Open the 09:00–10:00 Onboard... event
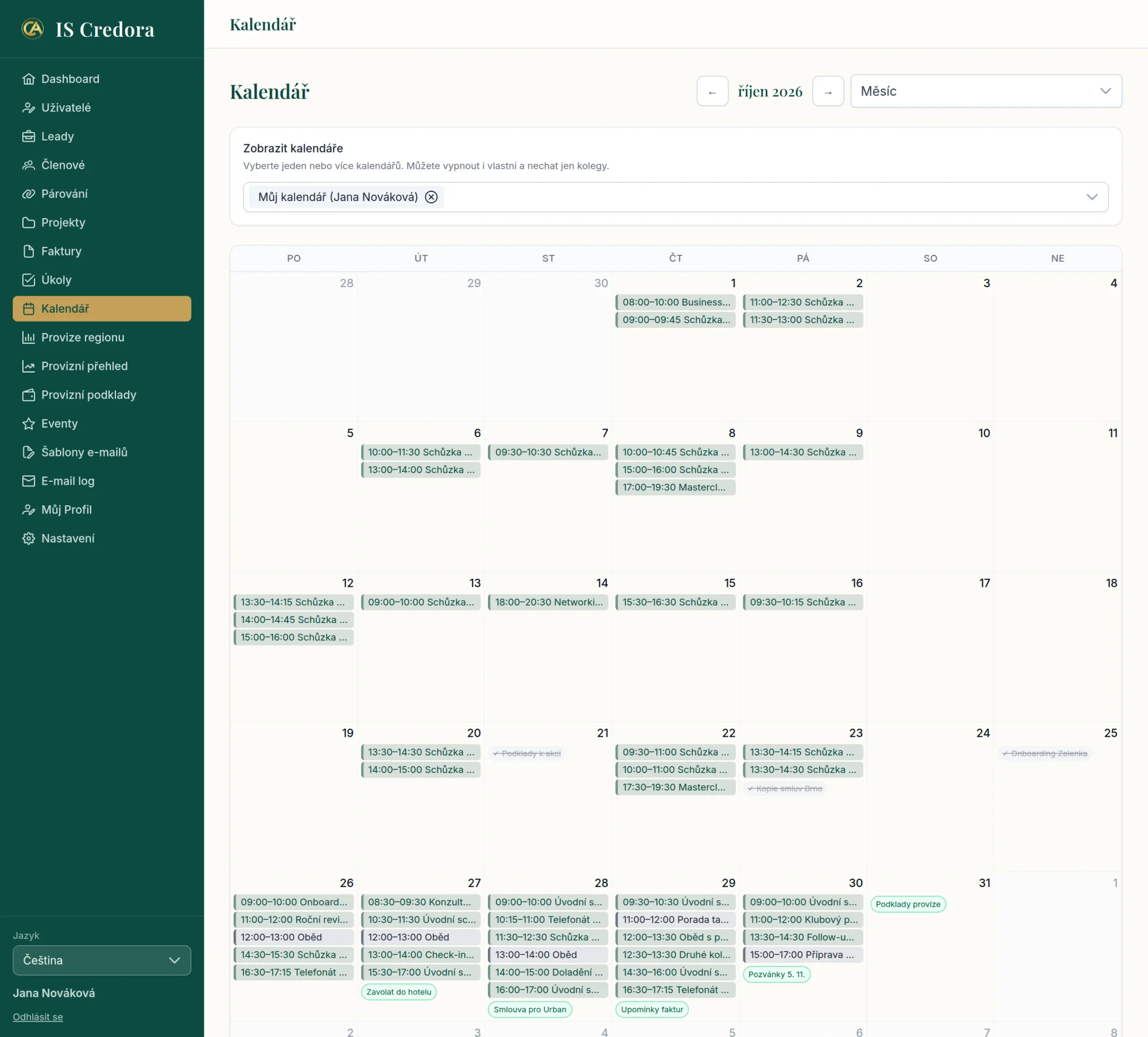 (294, 902)
